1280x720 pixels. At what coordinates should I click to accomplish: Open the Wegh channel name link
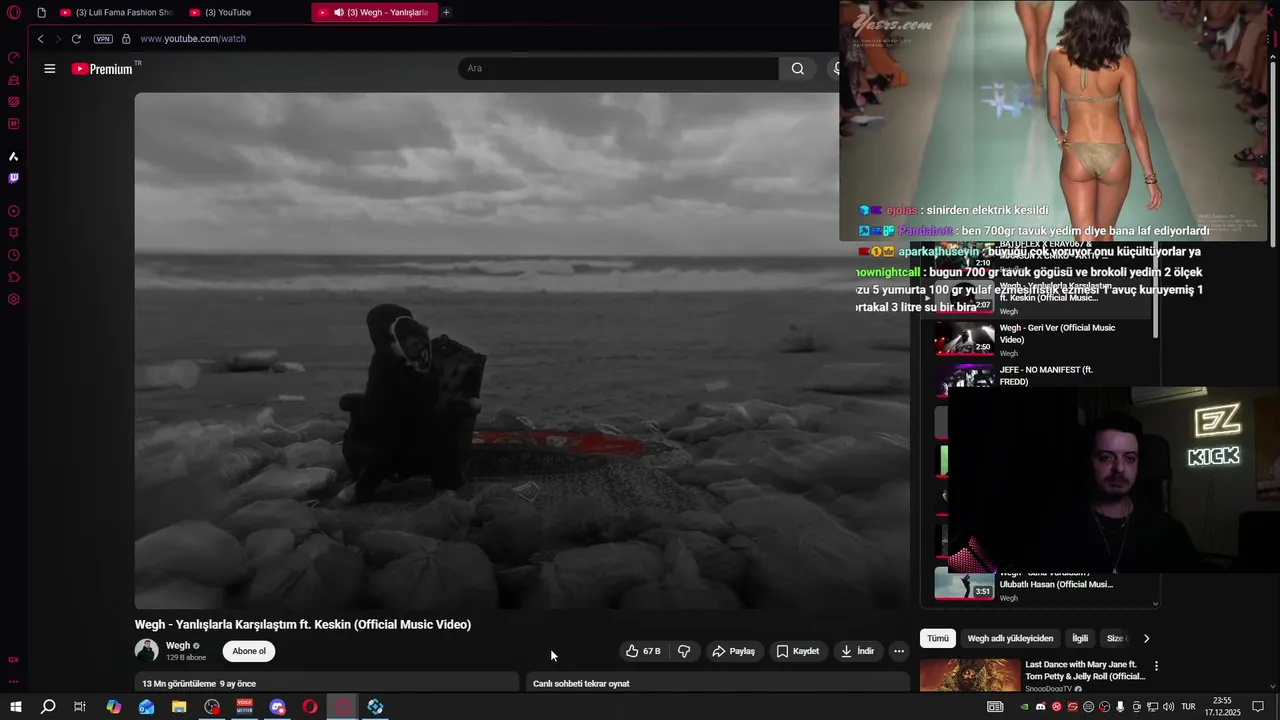click(178, 646)
